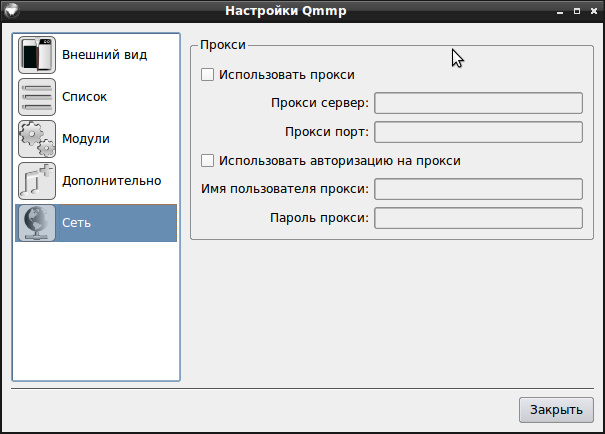Close the window with the title bar X
The image size is (605, 434).
[x=594, y=11]
